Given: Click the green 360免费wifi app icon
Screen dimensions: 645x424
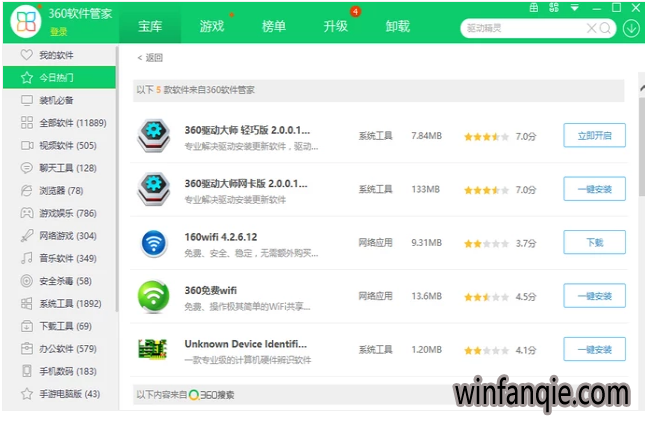Looking at the screenshot, I should pyautogui.click(x=153, y=297).
